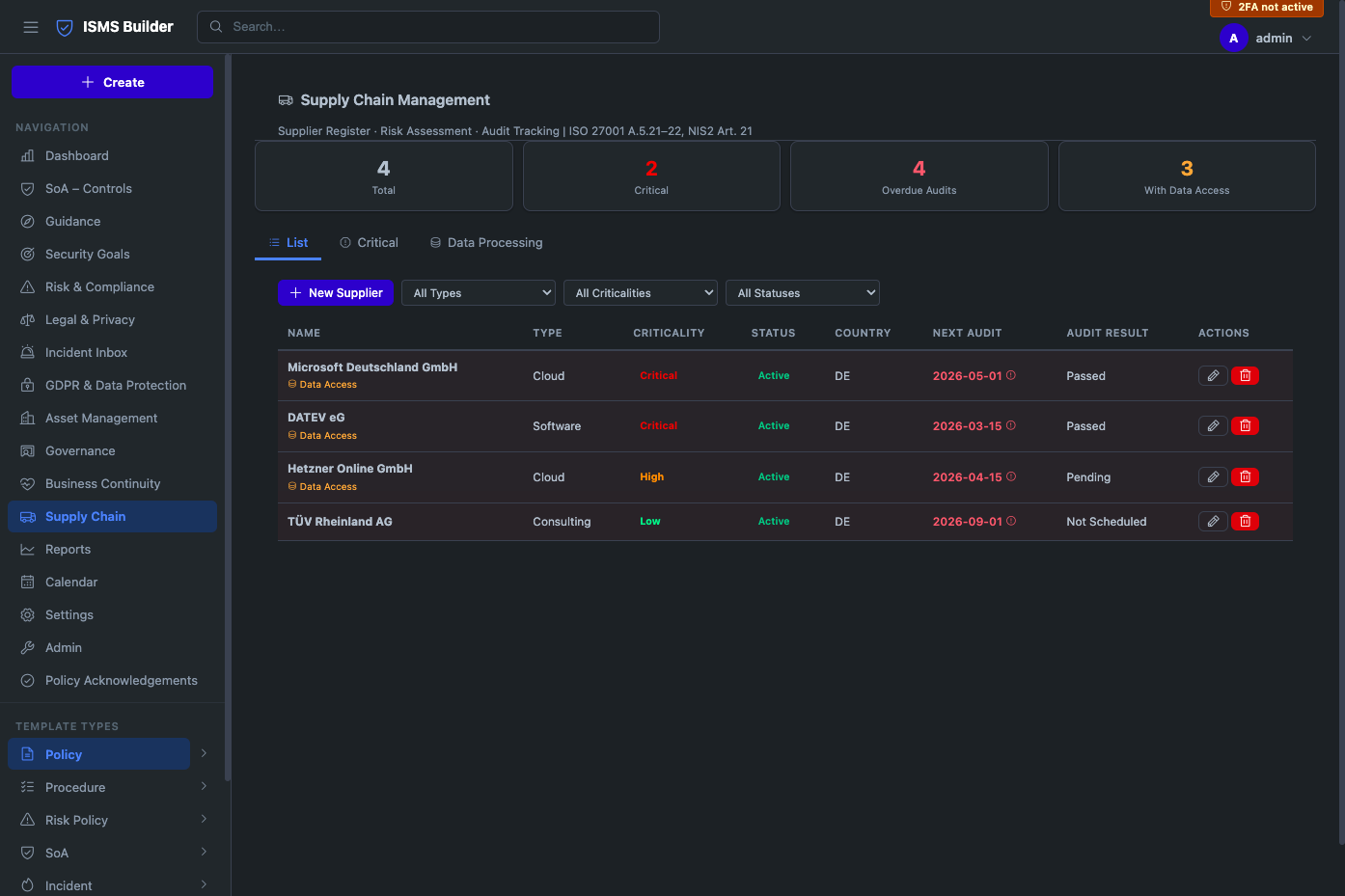
Task: Expand the Risk Policy template type
Action: pyautogui.click(x=204, y=820)
